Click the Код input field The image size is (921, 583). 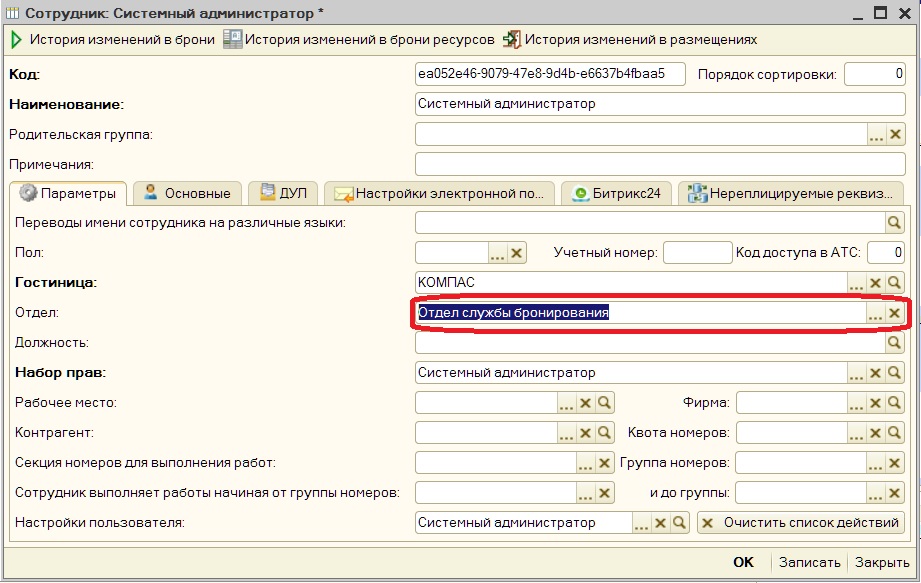550,74
